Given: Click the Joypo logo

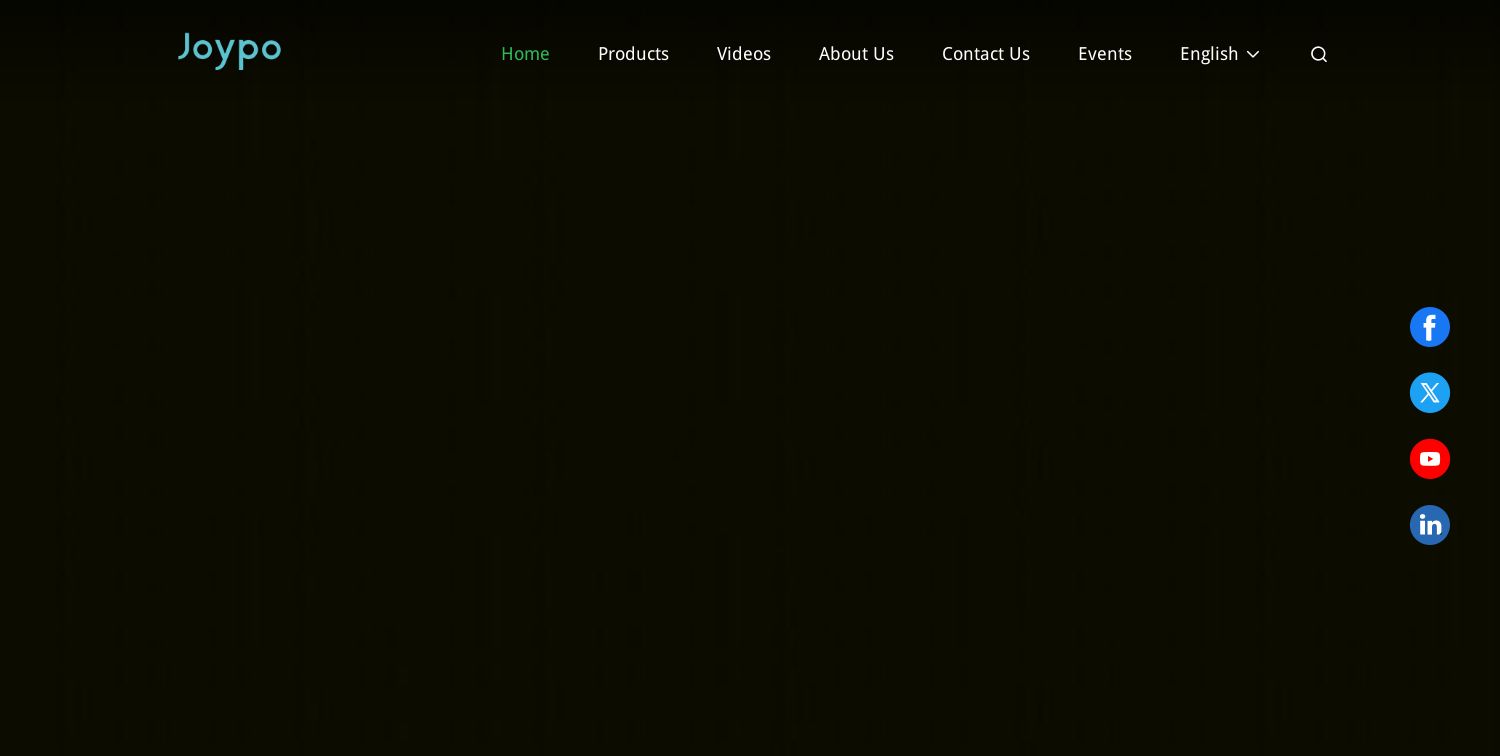Looking at the screenshot, I should (229, 51).
